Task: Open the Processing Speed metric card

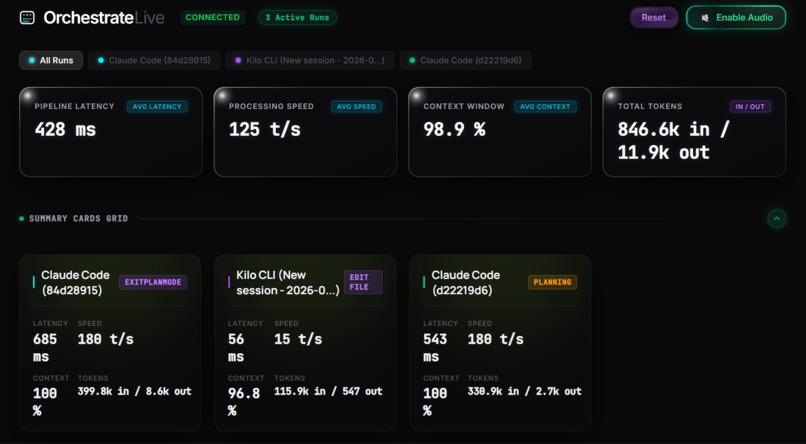Action: [x=305, y=132]
